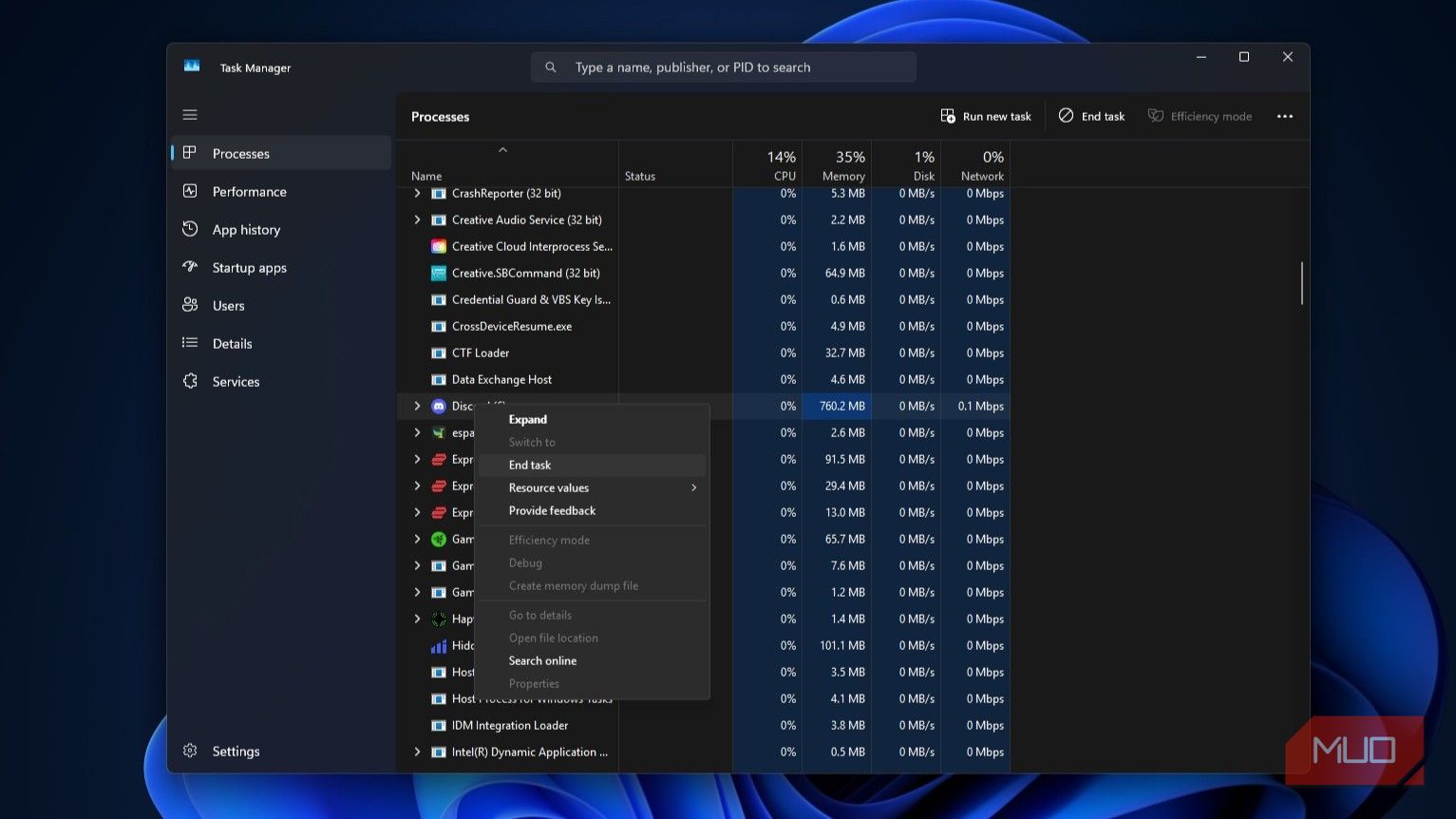Click the Creative Cloud Interprocess icon

click(439, 246)
